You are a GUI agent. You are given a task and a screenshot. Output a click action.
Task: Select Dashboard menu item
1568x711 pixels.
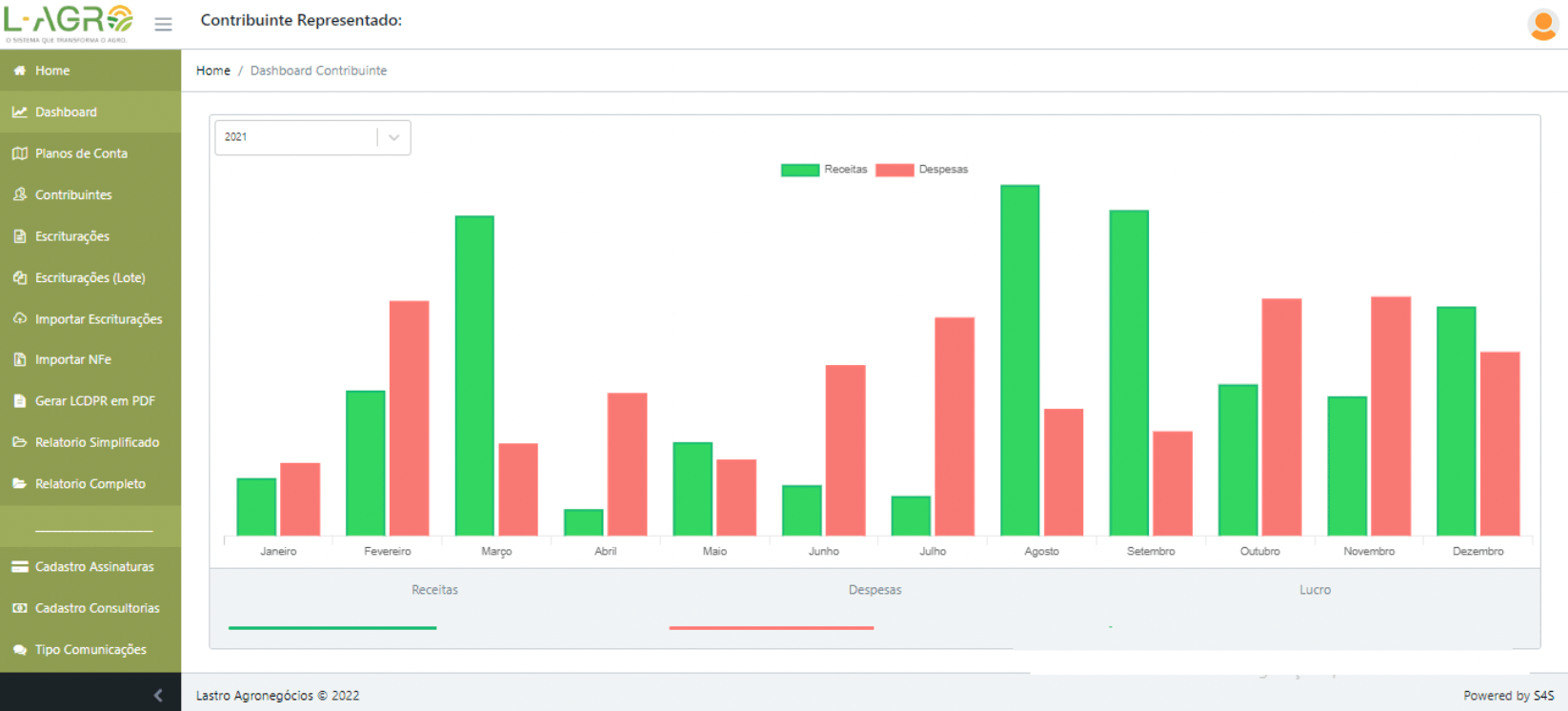(90, 112)
